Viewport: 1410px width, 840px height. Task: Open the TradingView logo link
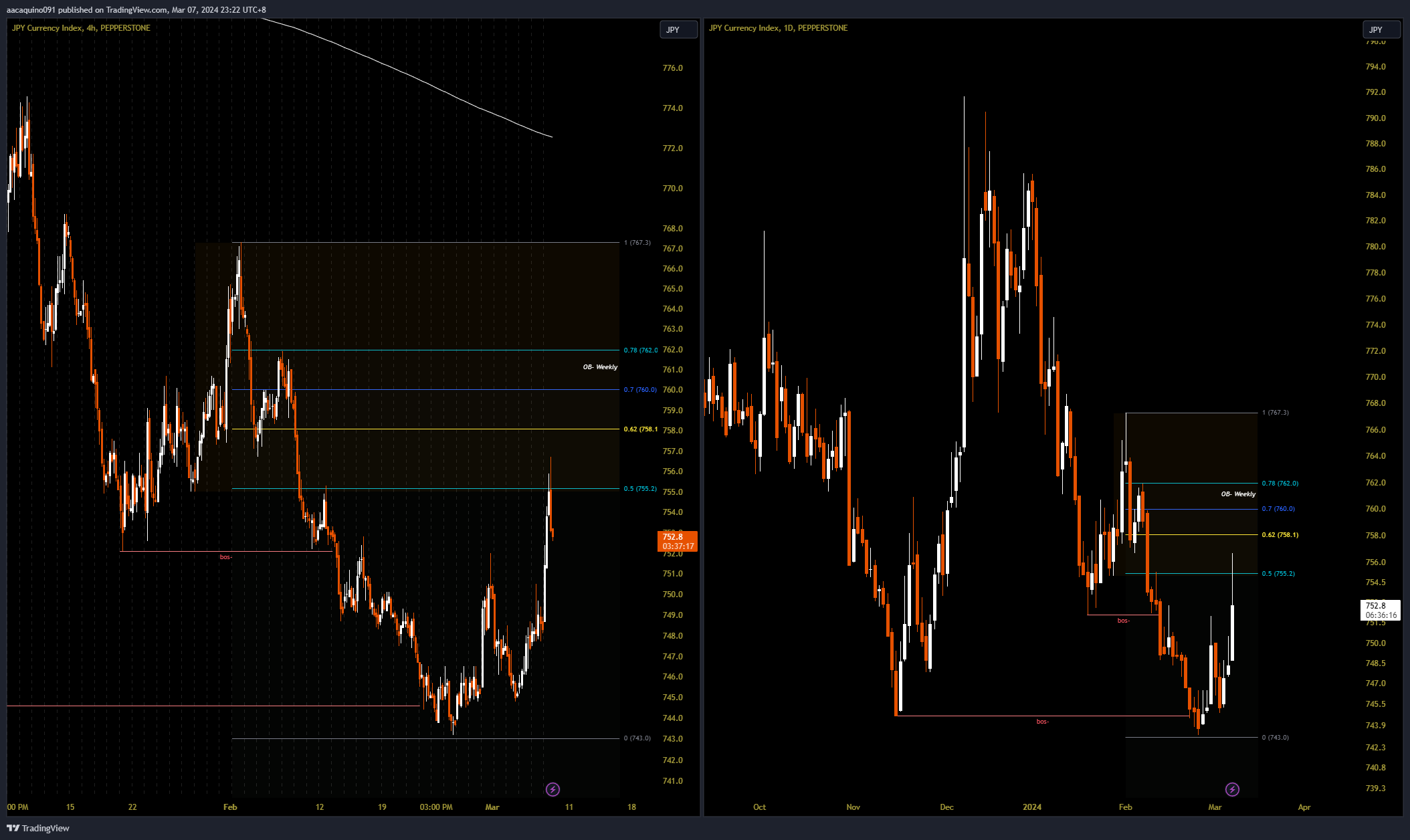click(38, 828)
